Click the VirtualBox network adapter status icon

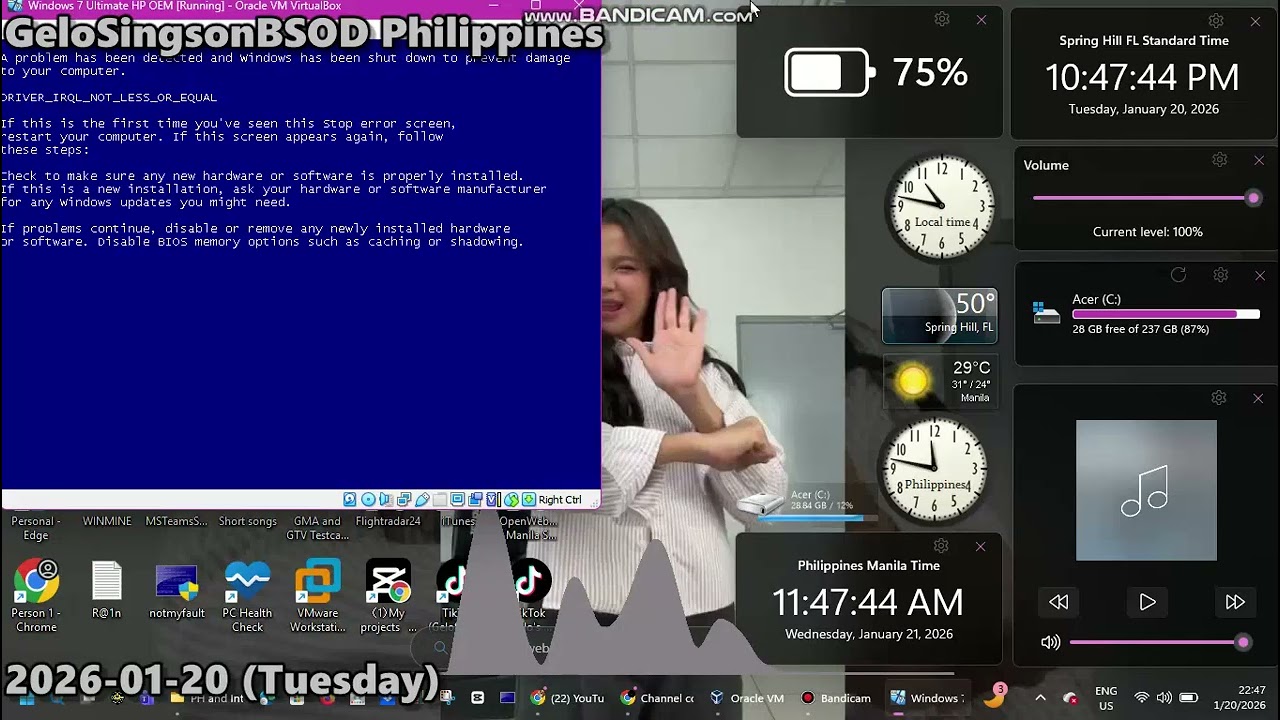404,499
